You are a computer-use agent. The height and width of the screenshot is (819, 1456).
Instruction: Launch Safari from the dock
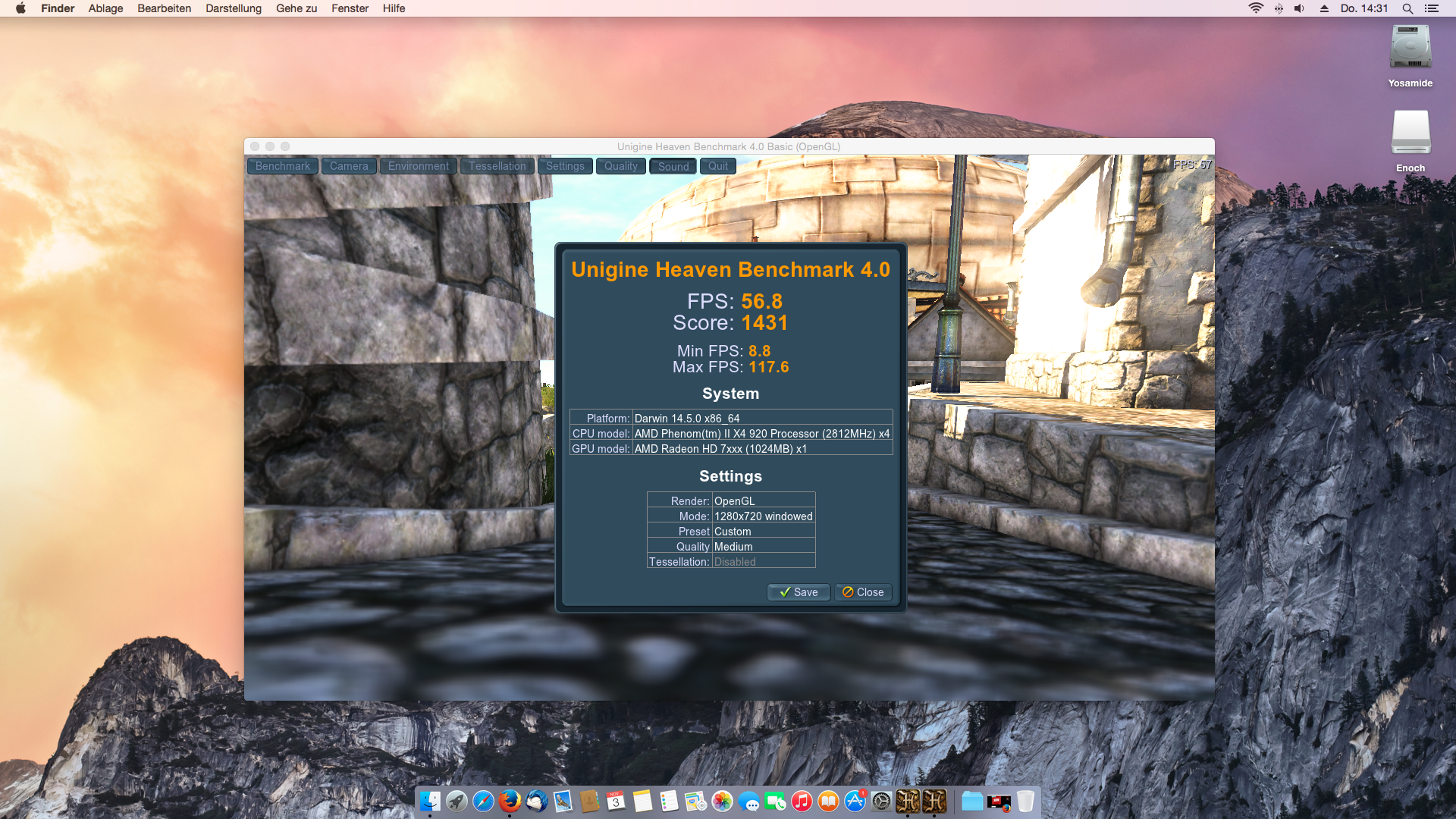tap(483, 801)
